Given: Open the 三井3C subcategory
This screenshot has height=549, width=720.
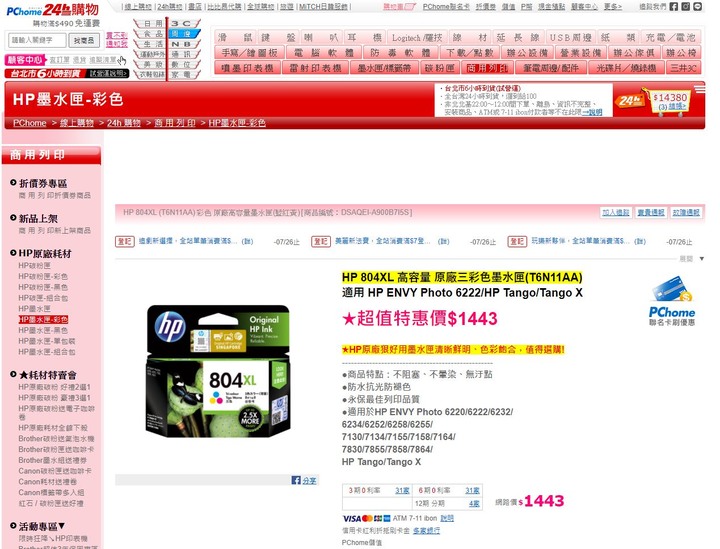Looking at the screenshot, I should 684,68.
